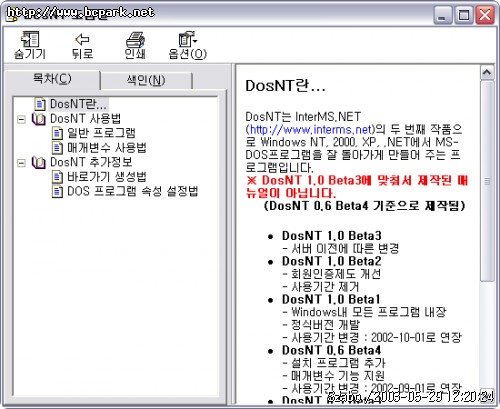Open the 일반 프로그램 topic

[101, 133]
